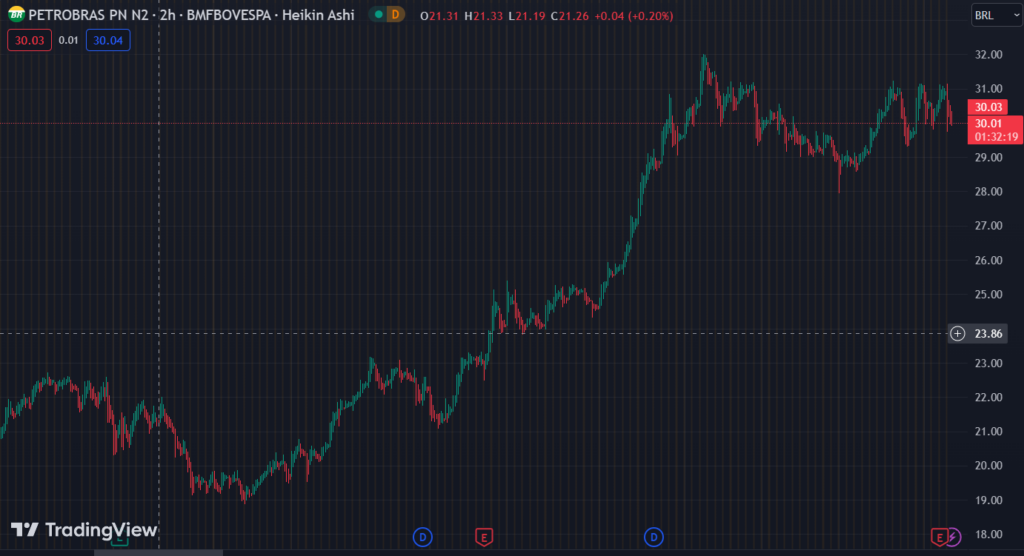The image size is (1024, 556).
Task: Click the 22.00 price scale label
Action: pyautogui.click(x=988, y=397)
